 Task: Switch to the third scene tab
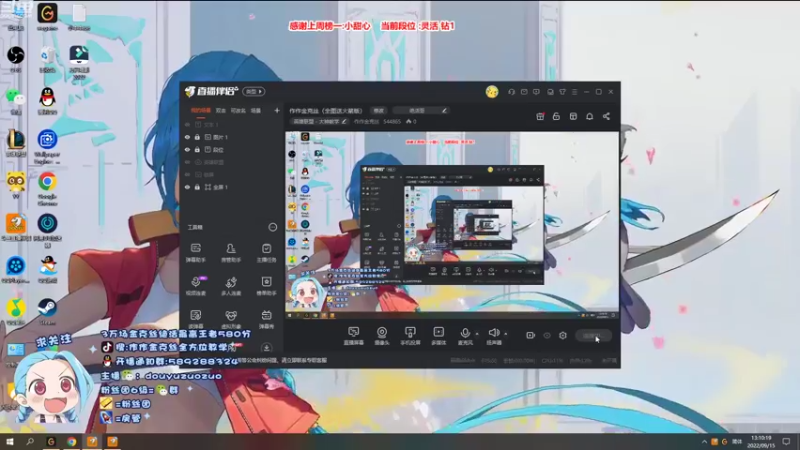(238, 110)
